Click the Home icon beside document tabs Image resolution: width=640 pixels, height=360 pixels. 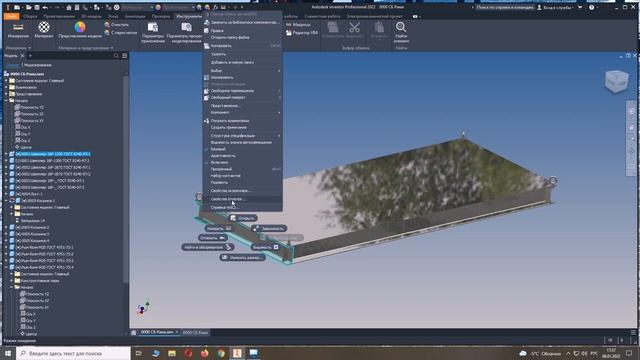pyautogui.click(x=133, y=333)
